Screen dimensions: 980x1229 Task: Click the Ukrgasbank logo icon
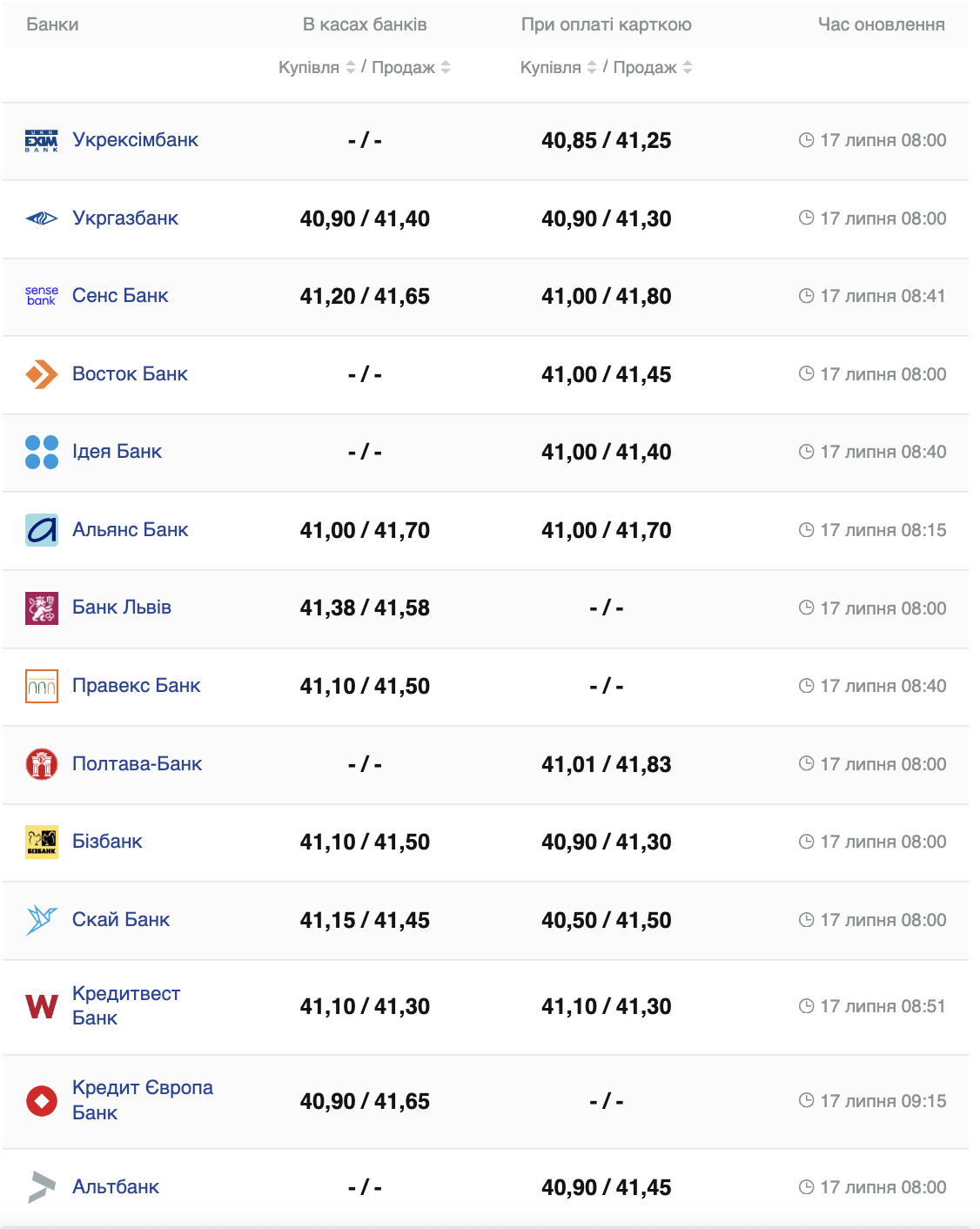42,218
